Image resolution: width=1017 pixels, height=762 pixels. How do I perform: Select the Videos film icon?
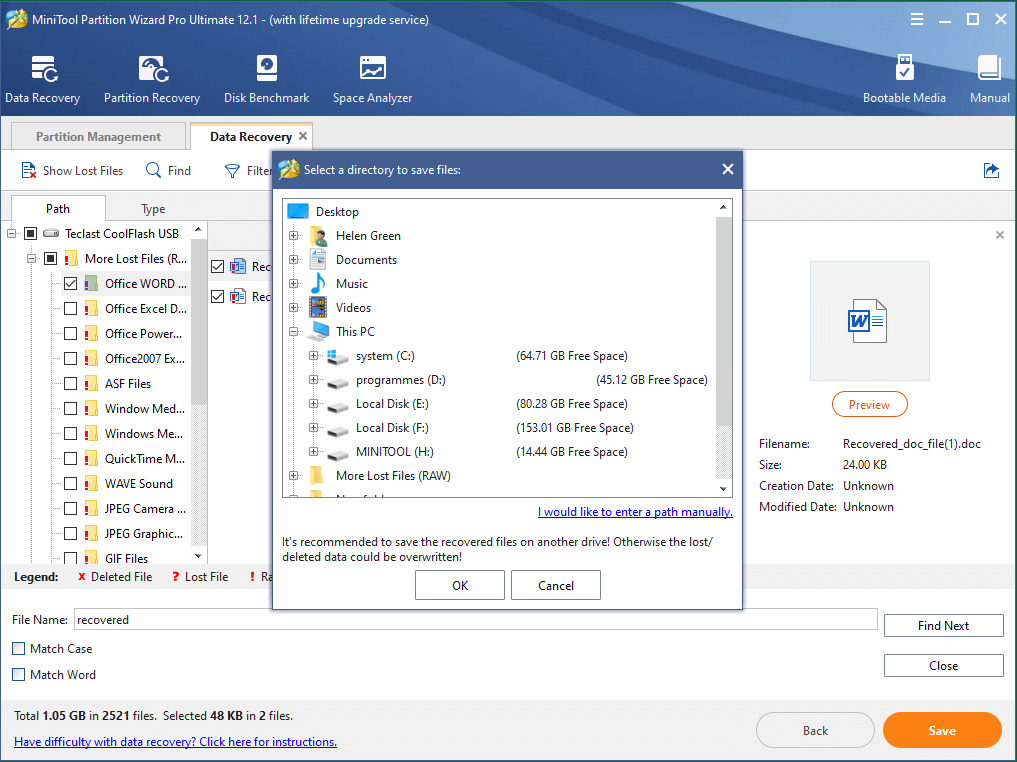[318, 307]
